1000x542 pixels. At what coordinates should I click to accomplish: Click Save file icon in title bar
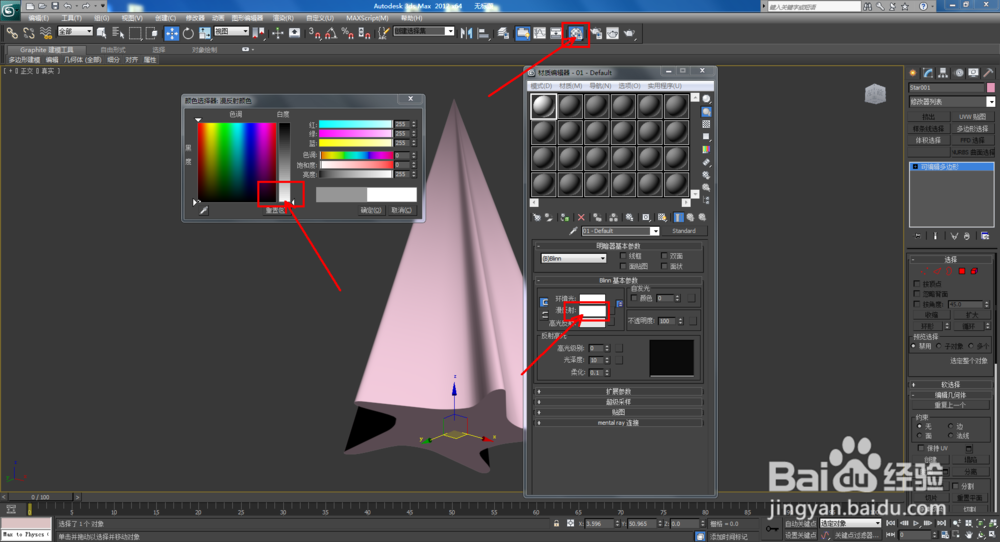(x=55, y=6)
